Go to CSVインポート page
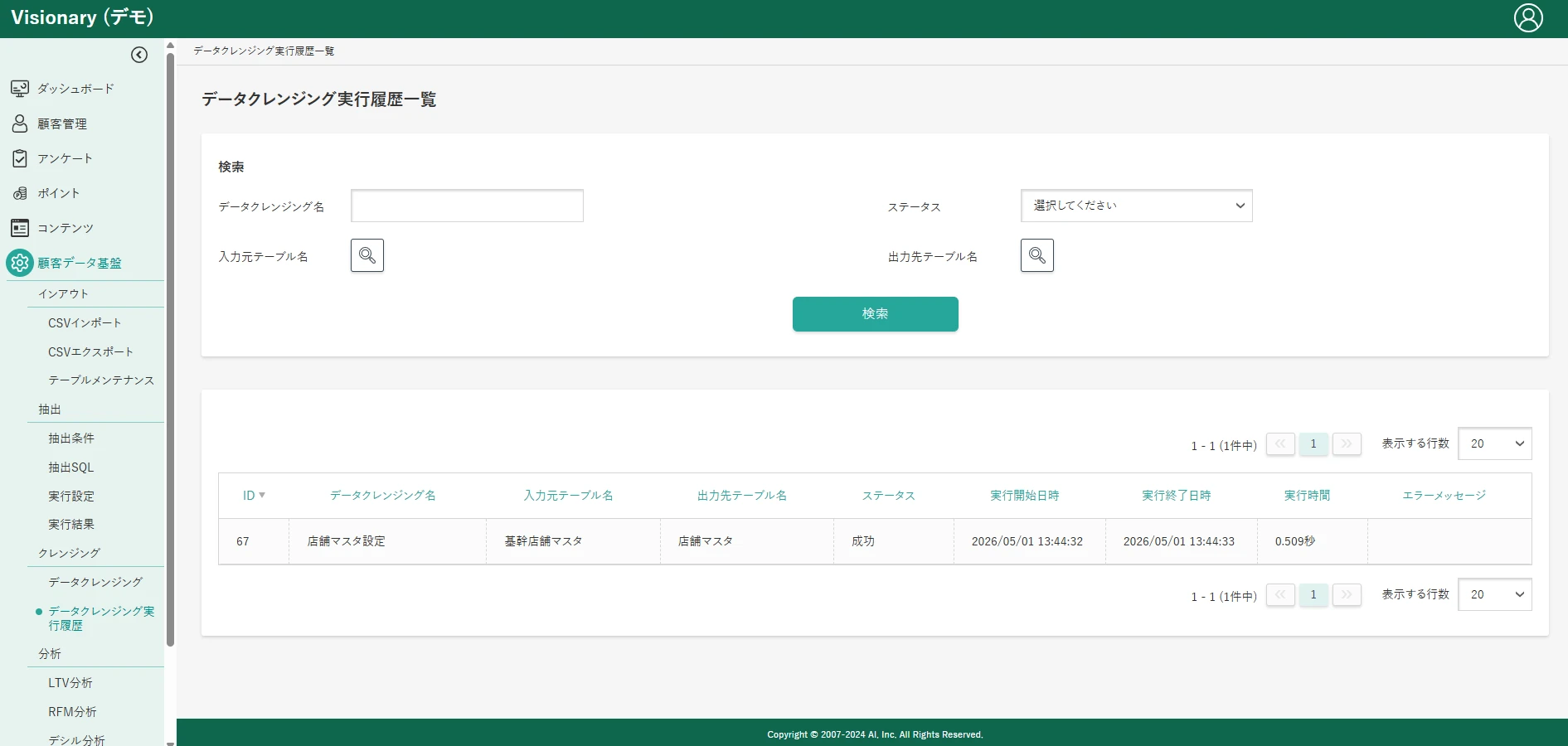The width and height of the screenshot is (1568, 746). pyautogui.click(x=85, y=322)
